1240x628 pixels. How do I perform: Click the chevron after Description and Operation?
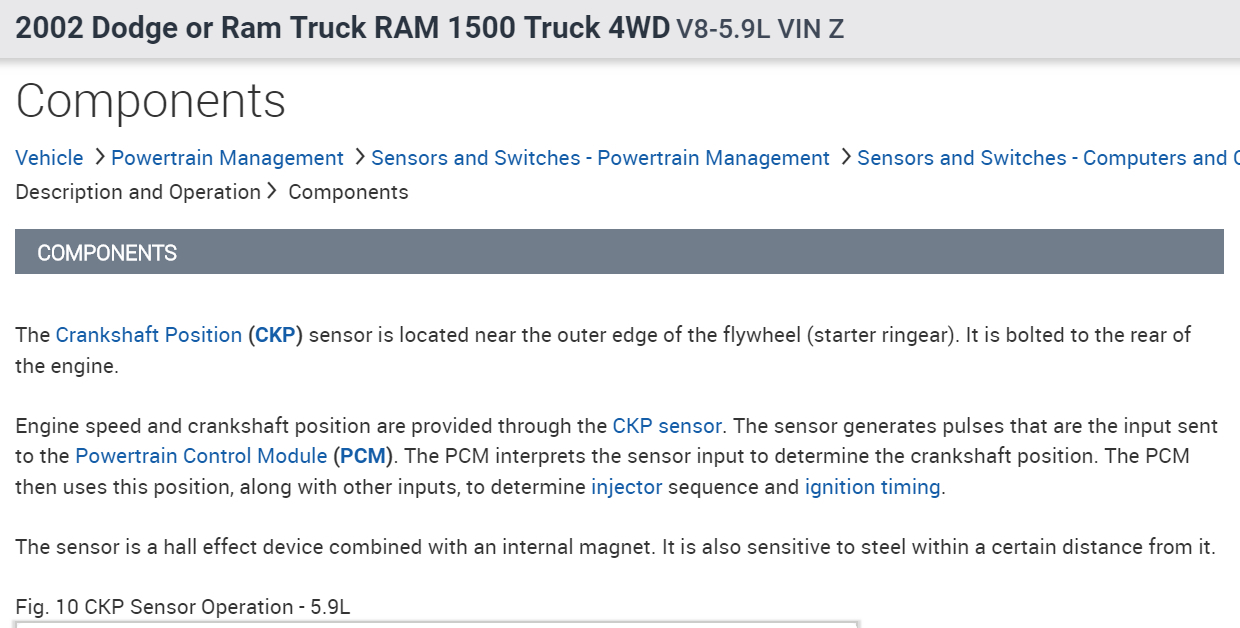click(271, 191)
